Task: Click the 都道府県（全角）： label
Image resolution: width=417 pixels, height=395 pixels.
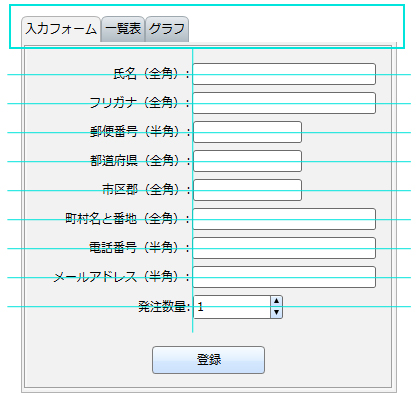Action: tap(140, 161)
